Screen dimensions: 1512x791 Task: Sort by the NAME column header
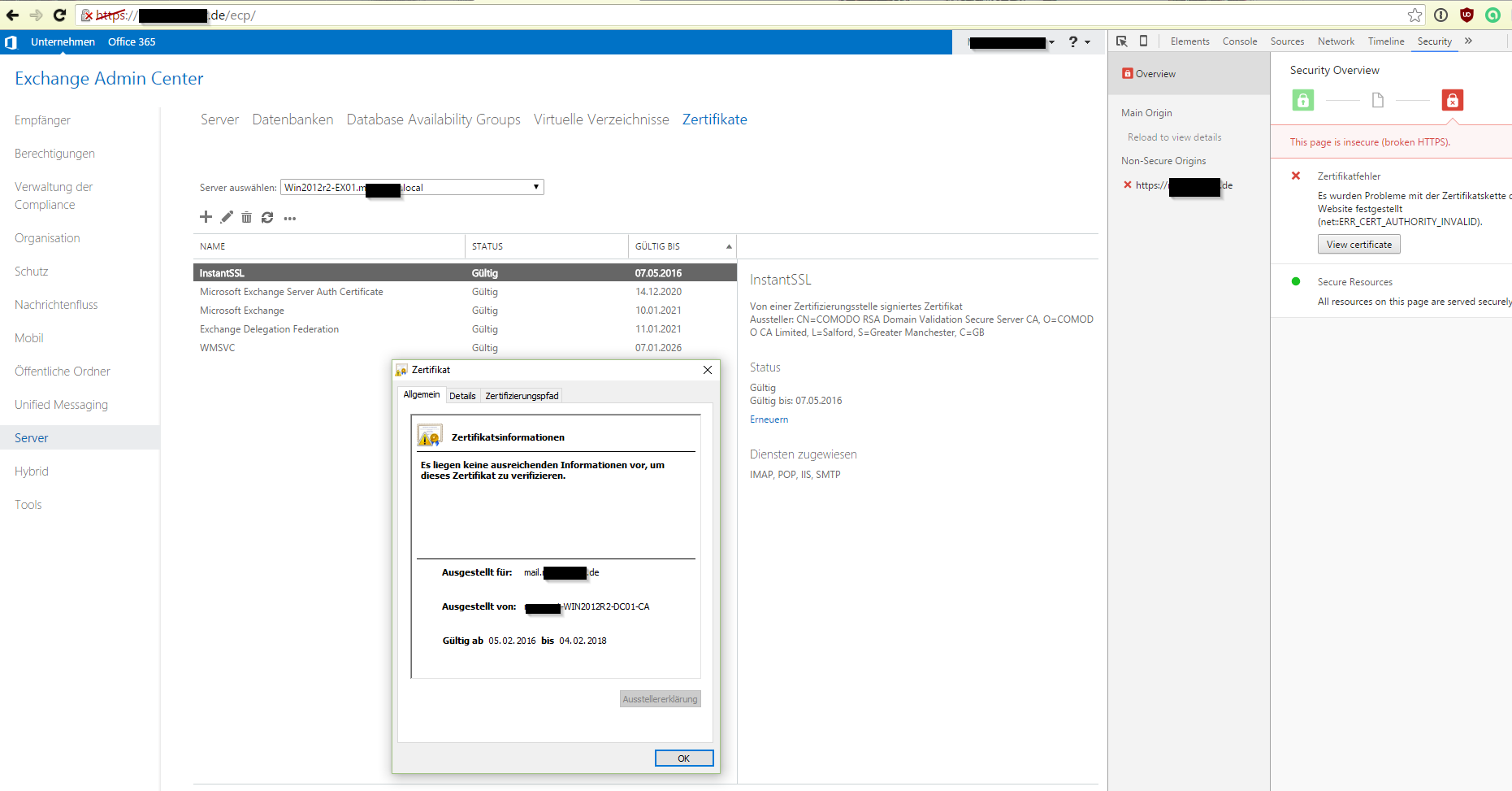pos(329,246)
